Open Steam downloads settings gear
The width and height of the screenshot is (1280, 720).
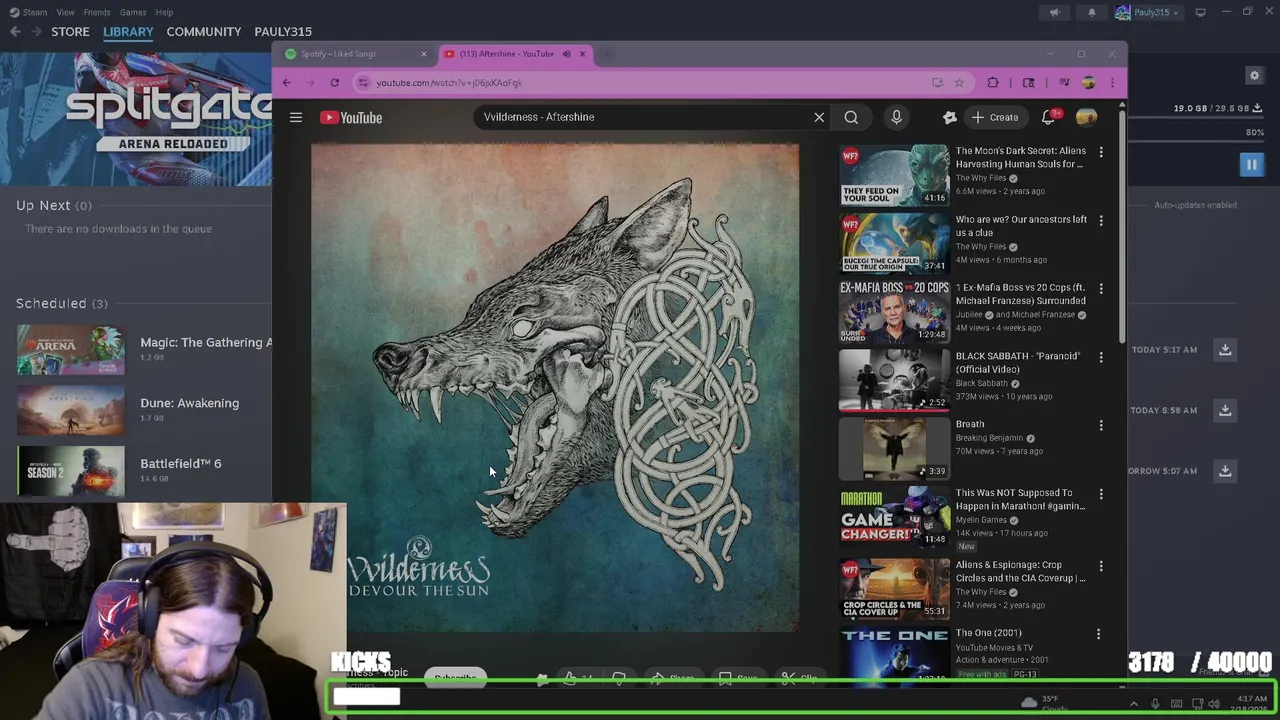pos(1254,76)
